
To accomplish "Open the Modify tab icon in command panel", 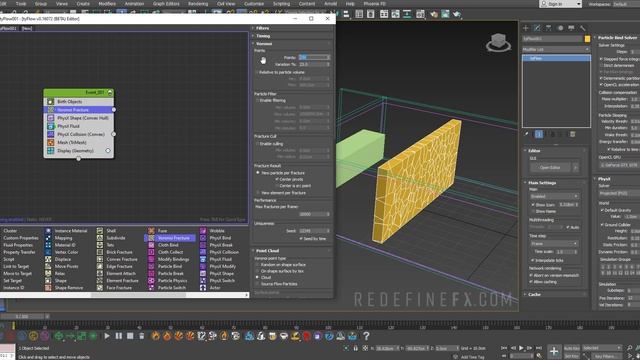I will click(x=537, y=28).
